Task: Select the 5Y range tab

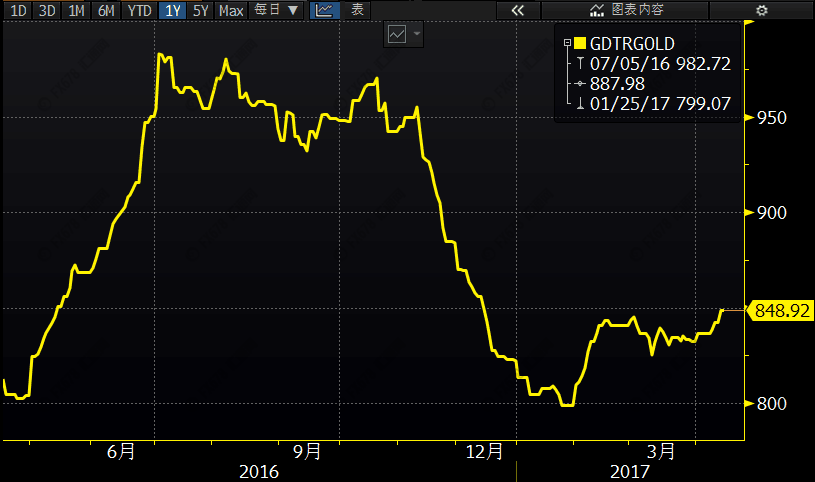Action: [201, 10]
